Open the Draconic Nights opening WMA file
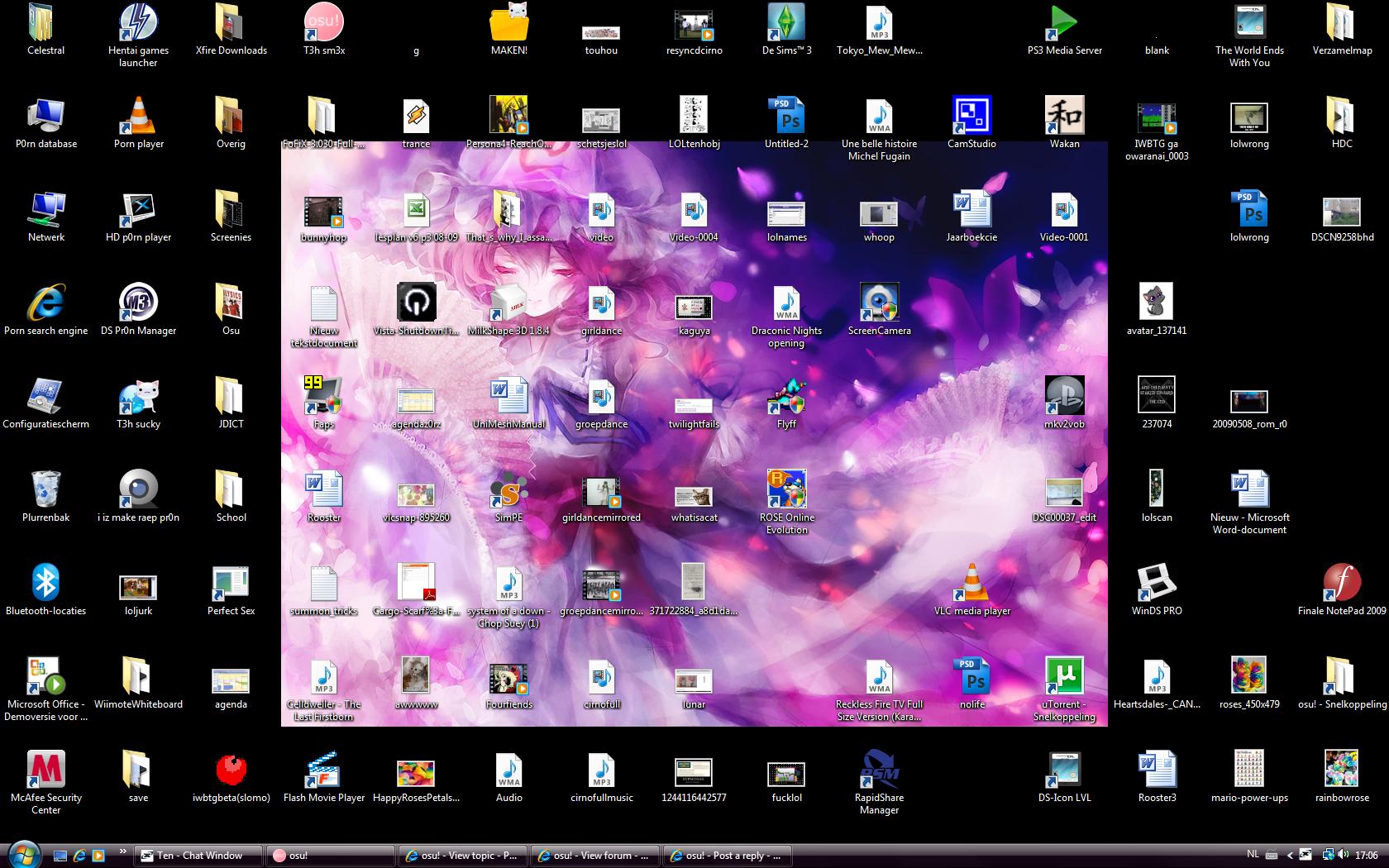 point(787,317)
